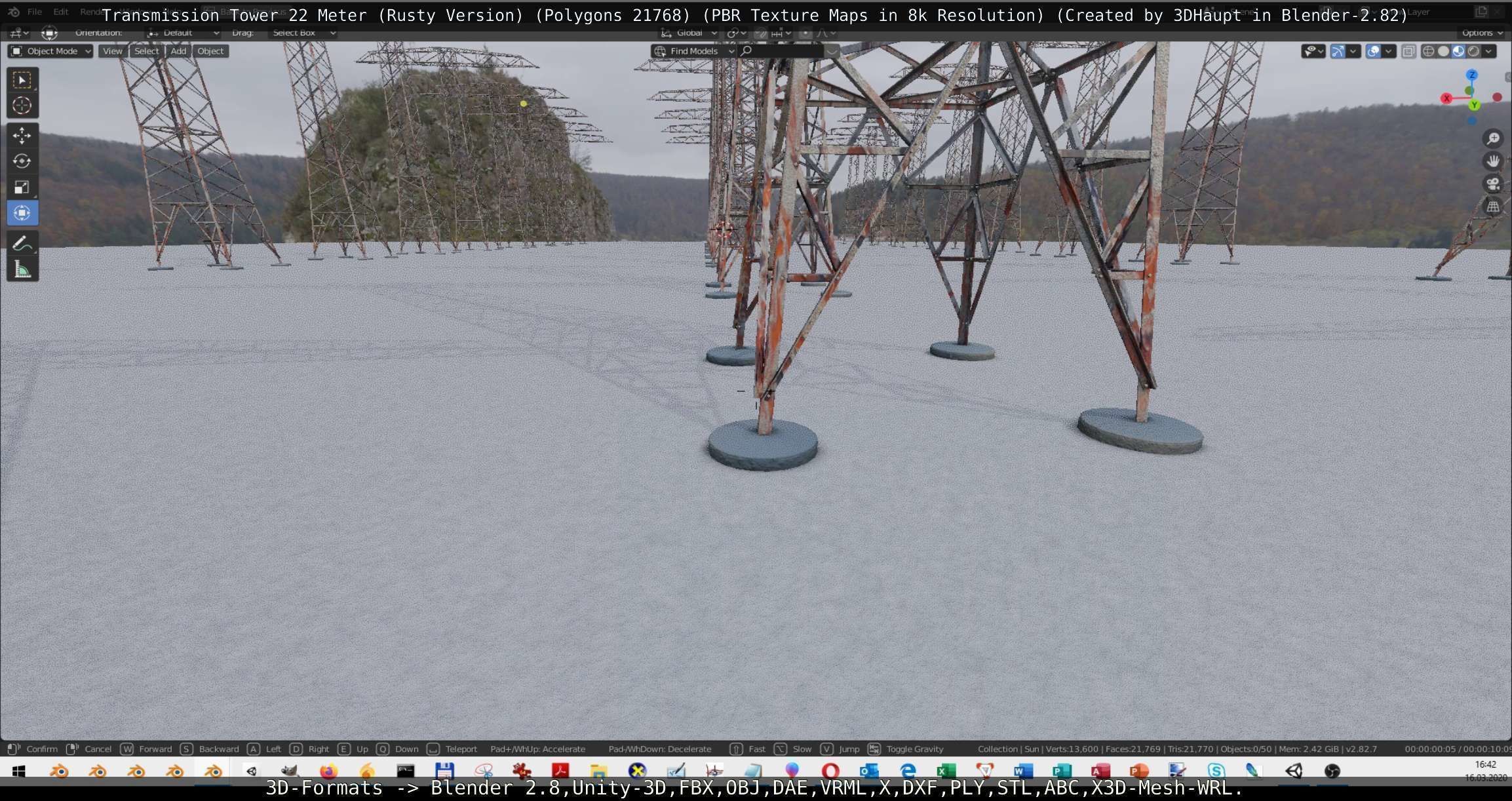Click the Y axis on the navigation gizmo
The height and width of the screenshot is (801, 1512).
click(x=1474, y=105)
